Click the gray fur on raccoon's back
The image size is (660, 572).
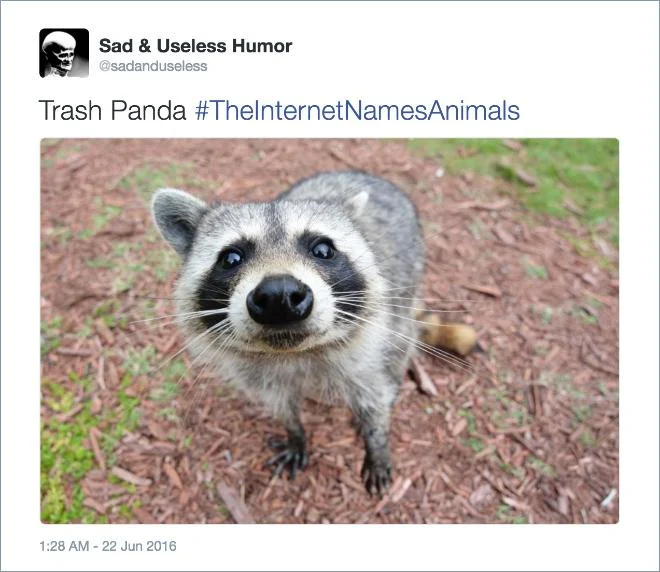(375, 198)
